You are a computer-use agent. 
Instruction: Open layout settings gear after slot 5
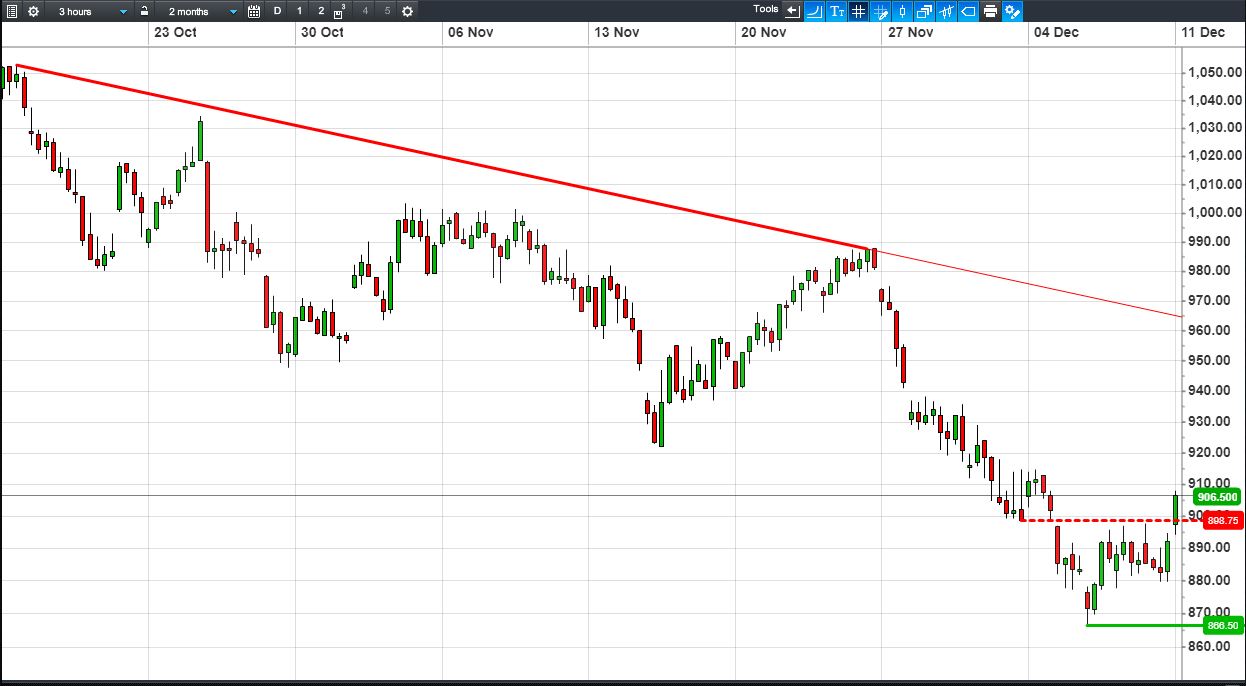click(x=407, y=11)
